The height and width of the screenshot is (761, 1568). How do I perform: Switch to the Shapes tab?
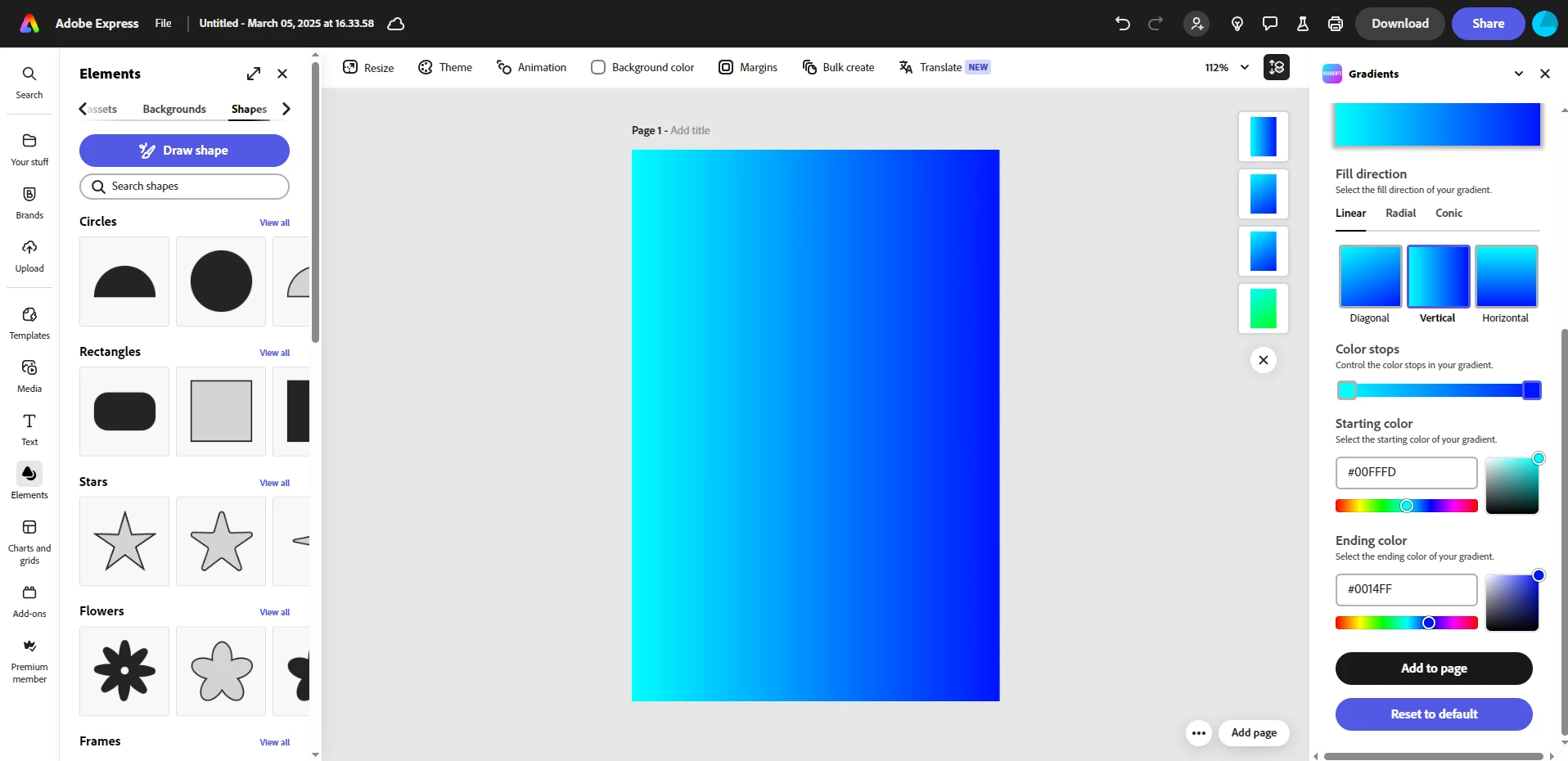tap(249, 109)
